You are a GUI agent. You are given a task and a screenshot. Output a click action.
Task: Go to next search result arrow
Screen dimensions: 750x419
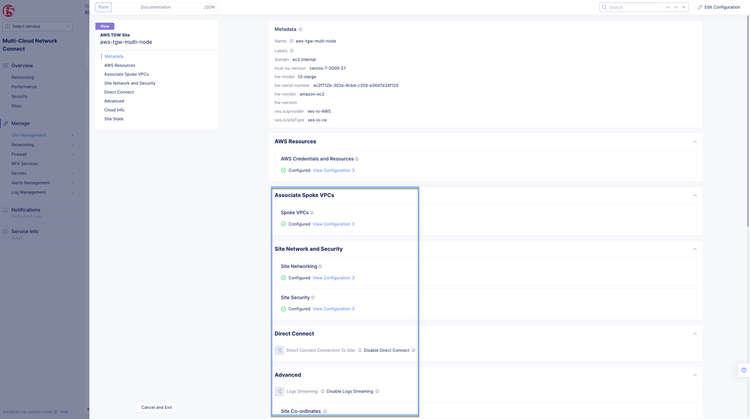click(x=676, y=7)
